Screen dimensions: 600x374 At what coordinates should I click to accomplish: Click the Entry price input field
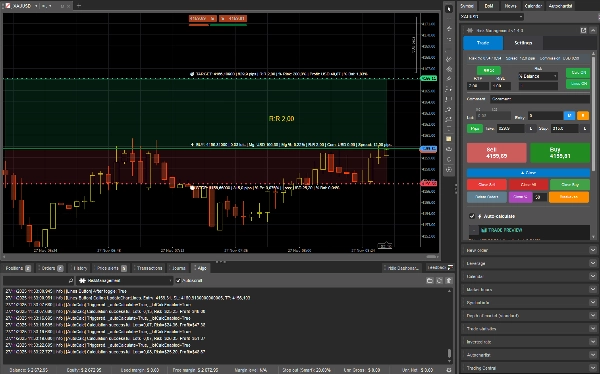545,116
